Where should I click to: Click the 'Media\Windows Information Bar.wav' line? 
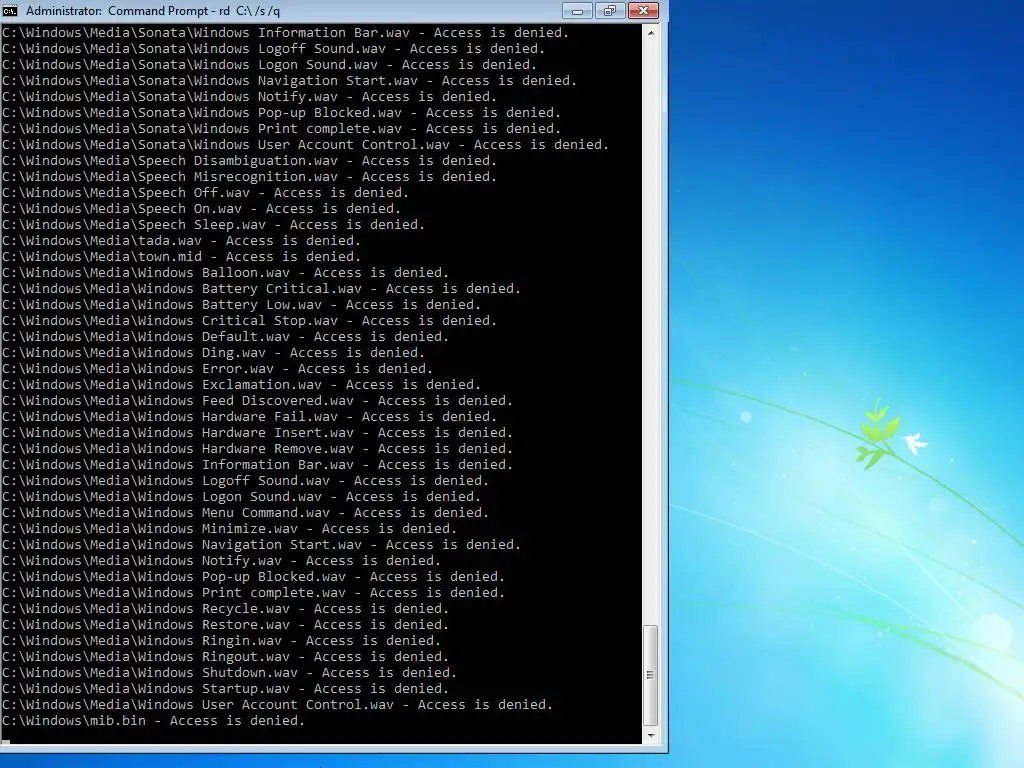point(257,465)
